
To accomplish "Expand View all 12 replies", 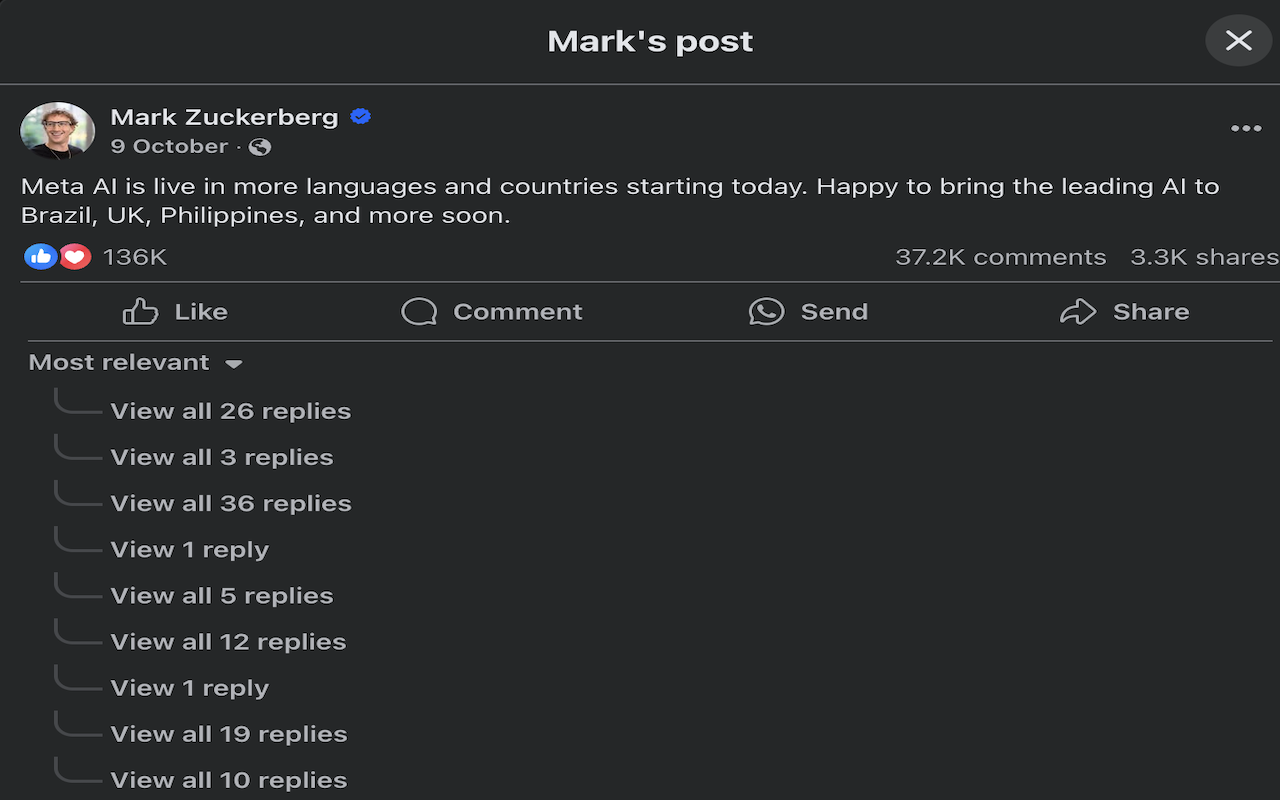I will tap(228, 642).
